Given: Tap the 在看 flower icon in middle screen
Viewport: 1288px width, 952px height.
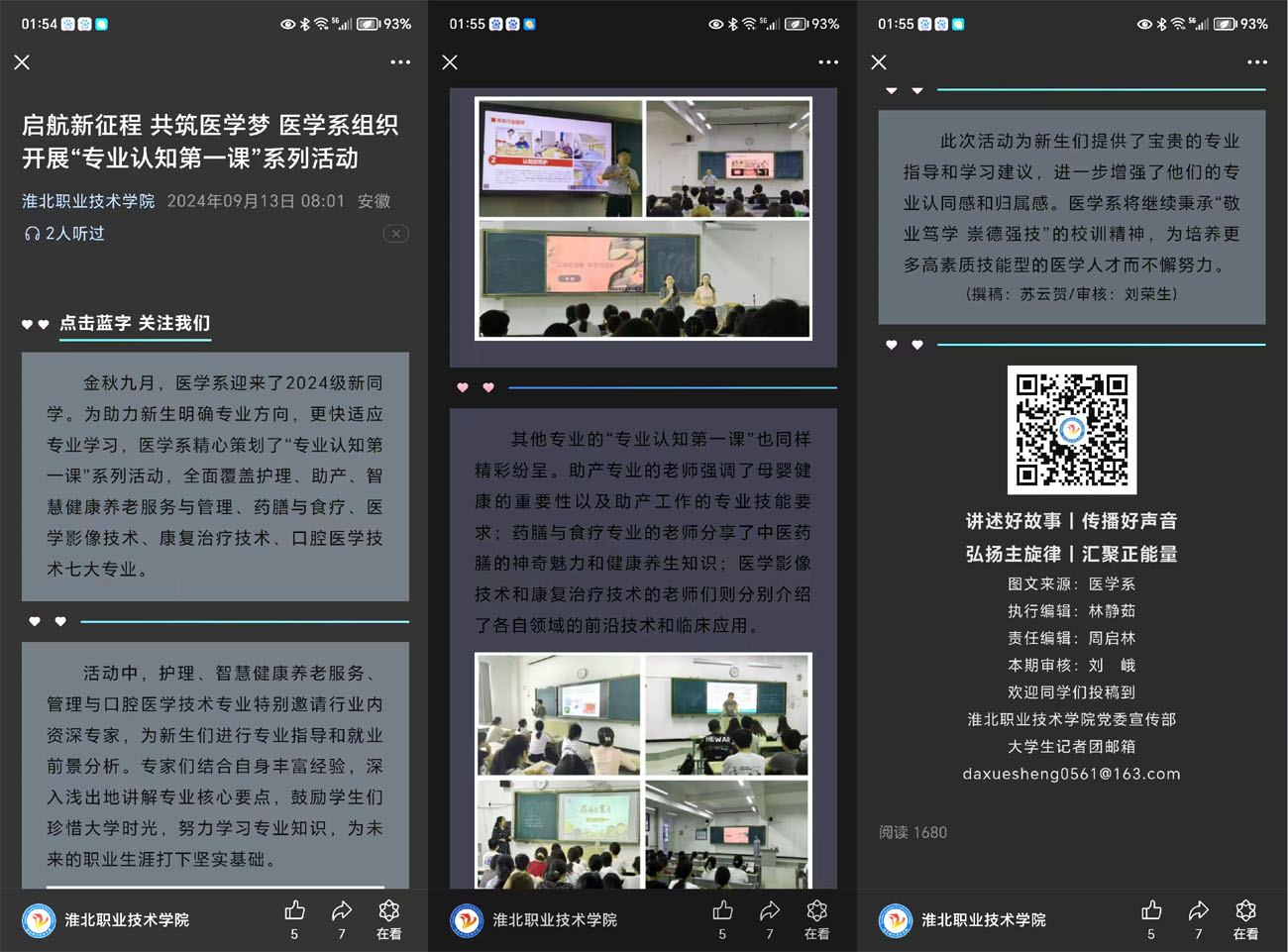Looking at the screenshot, I should (x=817, y=910).
